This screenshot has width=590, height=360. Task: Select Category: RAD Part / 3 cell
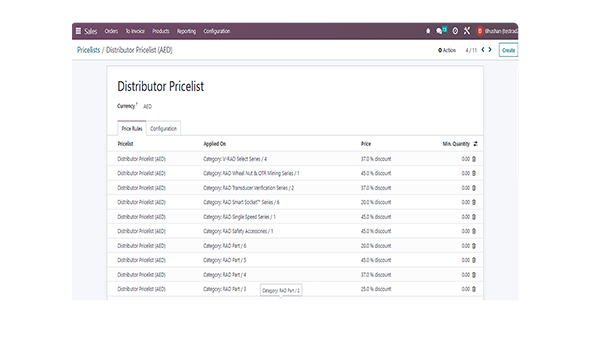pyautogui.click(x=225, y=289)
